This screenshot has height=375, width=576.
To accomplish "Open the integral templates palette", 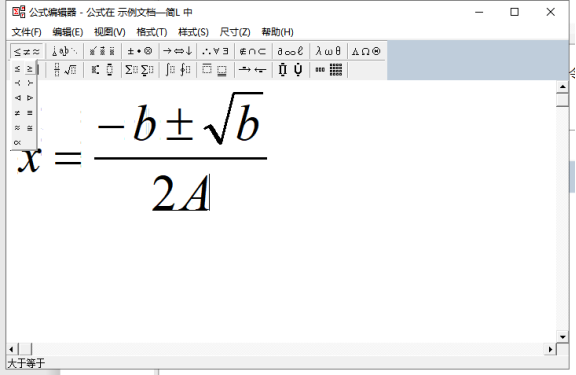I will (x=177, y=69).
